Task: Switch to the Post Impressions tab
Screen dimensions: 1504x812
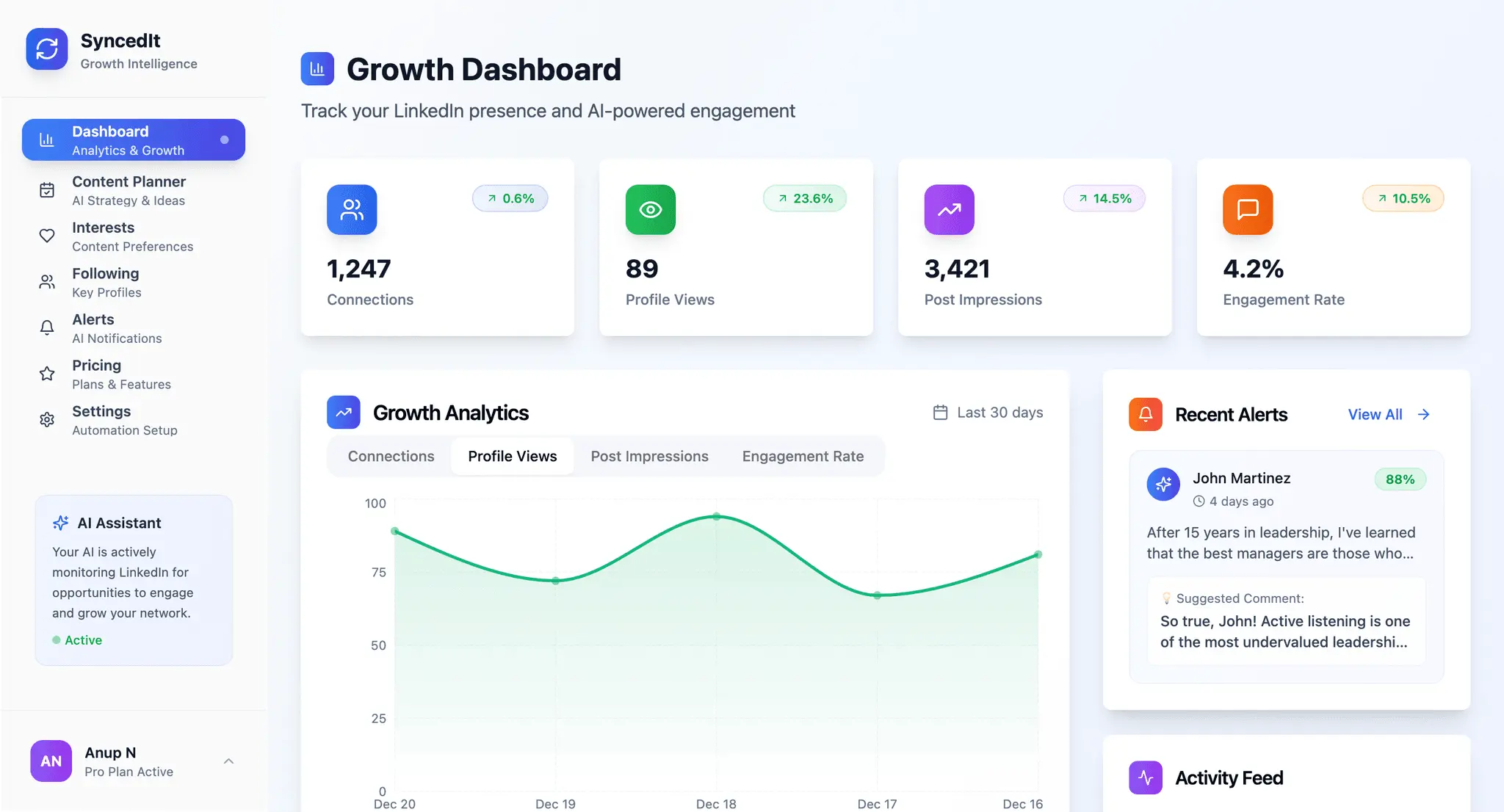Action: (x=650, y=457)
